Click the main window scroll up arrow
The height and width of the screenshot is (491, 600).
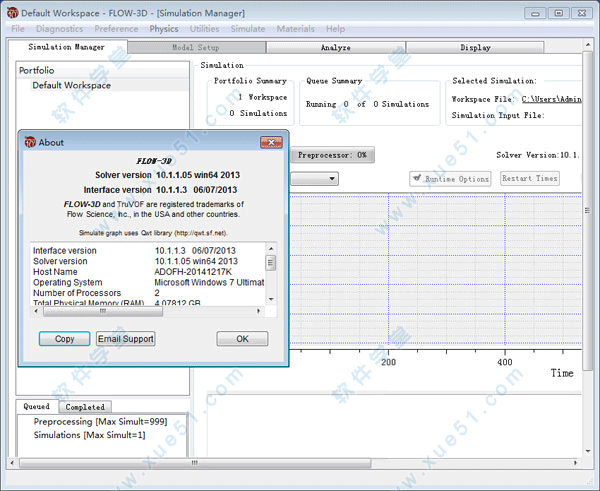[588, 45]
